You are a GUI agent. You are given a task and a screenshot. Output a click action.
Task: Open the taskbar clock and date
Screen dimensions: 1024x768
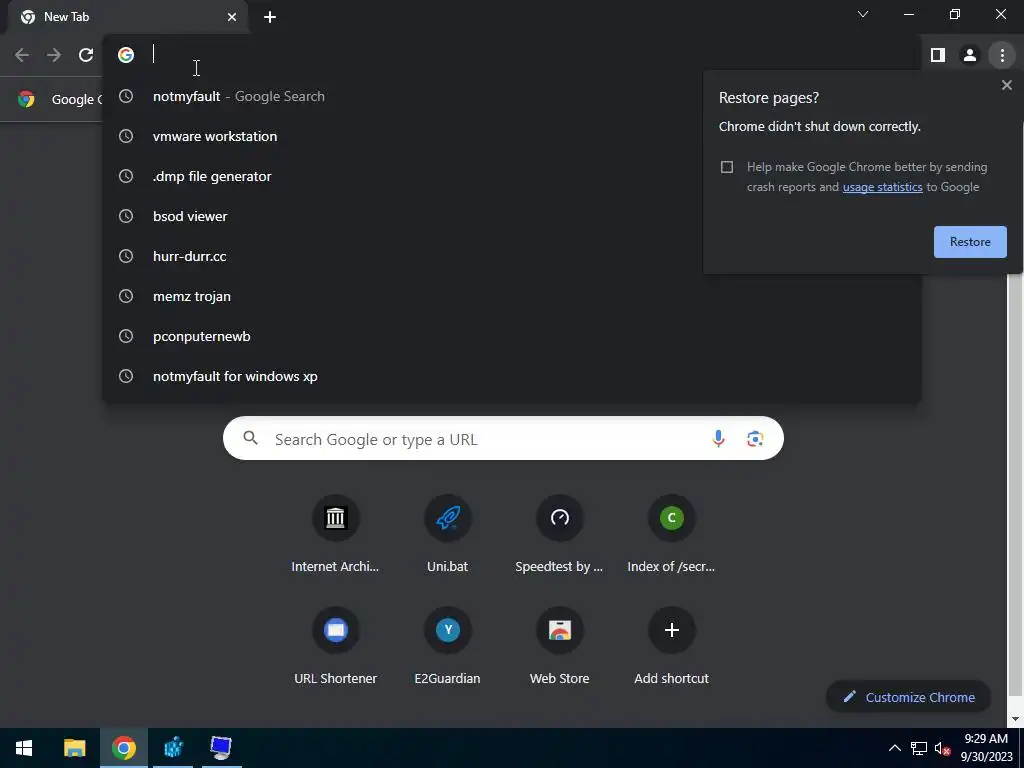click(x=986, y=748)
